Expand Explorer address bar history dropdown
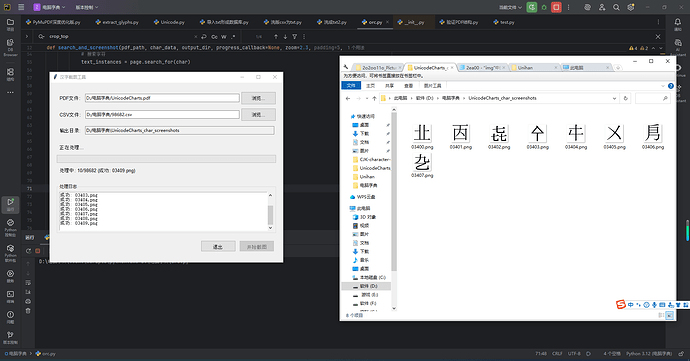This screenshot has width=690, height=361. tap(614, 98)
